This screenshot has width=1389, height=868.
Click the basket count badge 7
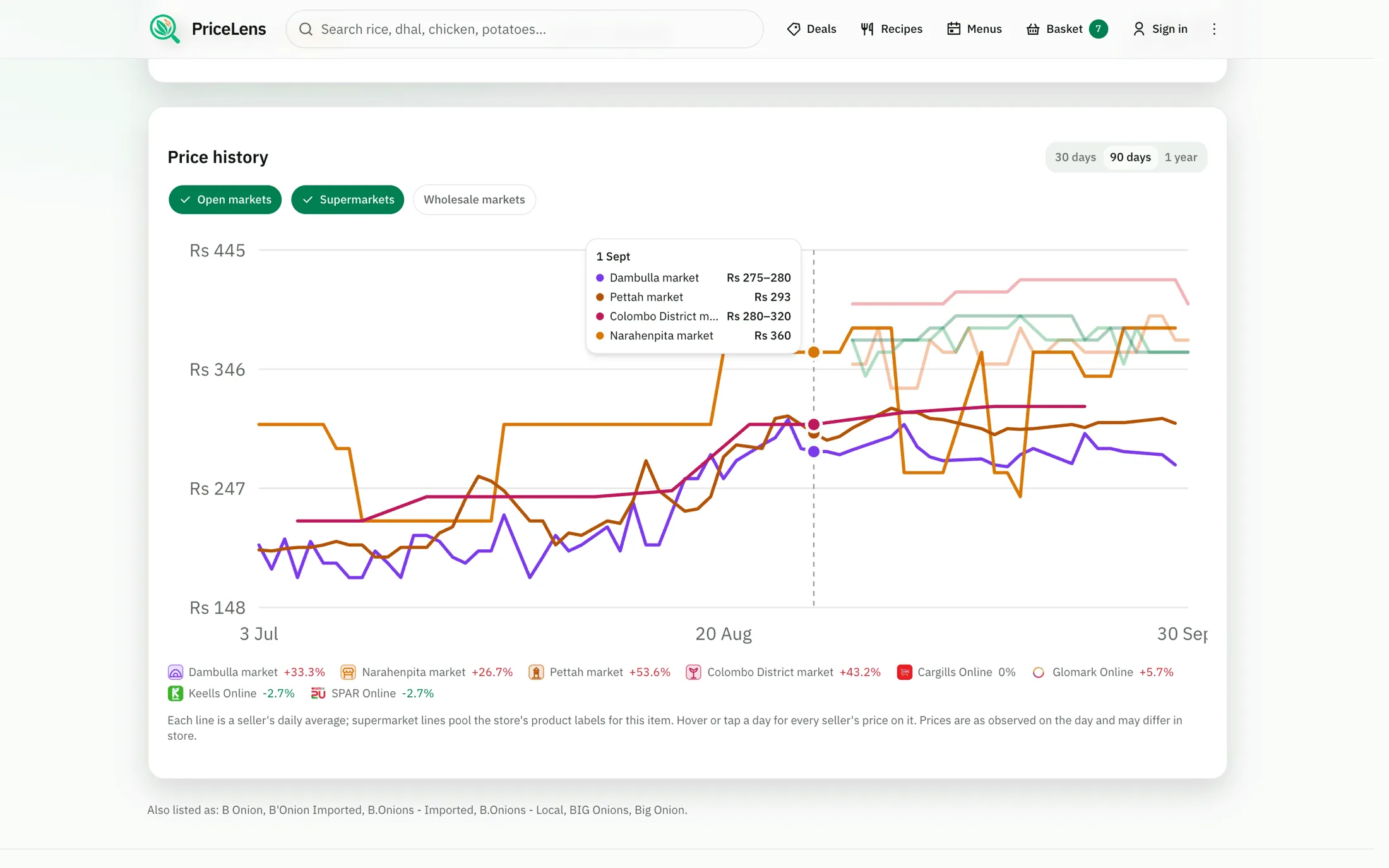[x=1099, y=29]
